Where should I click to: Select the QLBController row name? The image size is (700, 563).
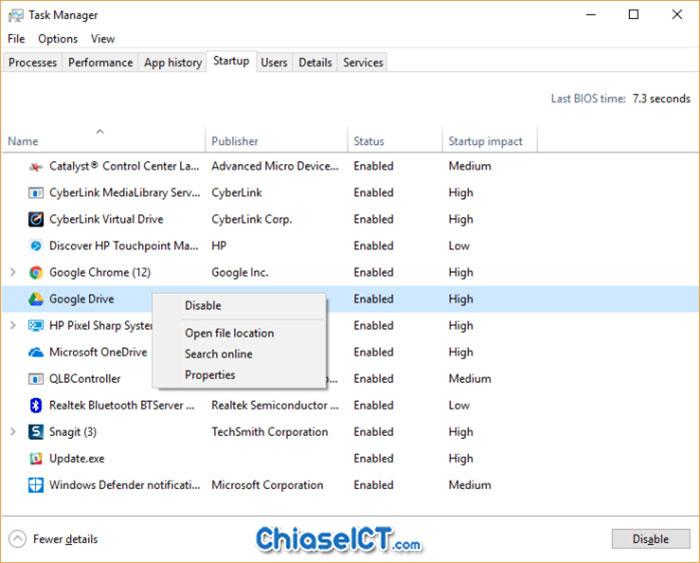click(x=85, y=379)
